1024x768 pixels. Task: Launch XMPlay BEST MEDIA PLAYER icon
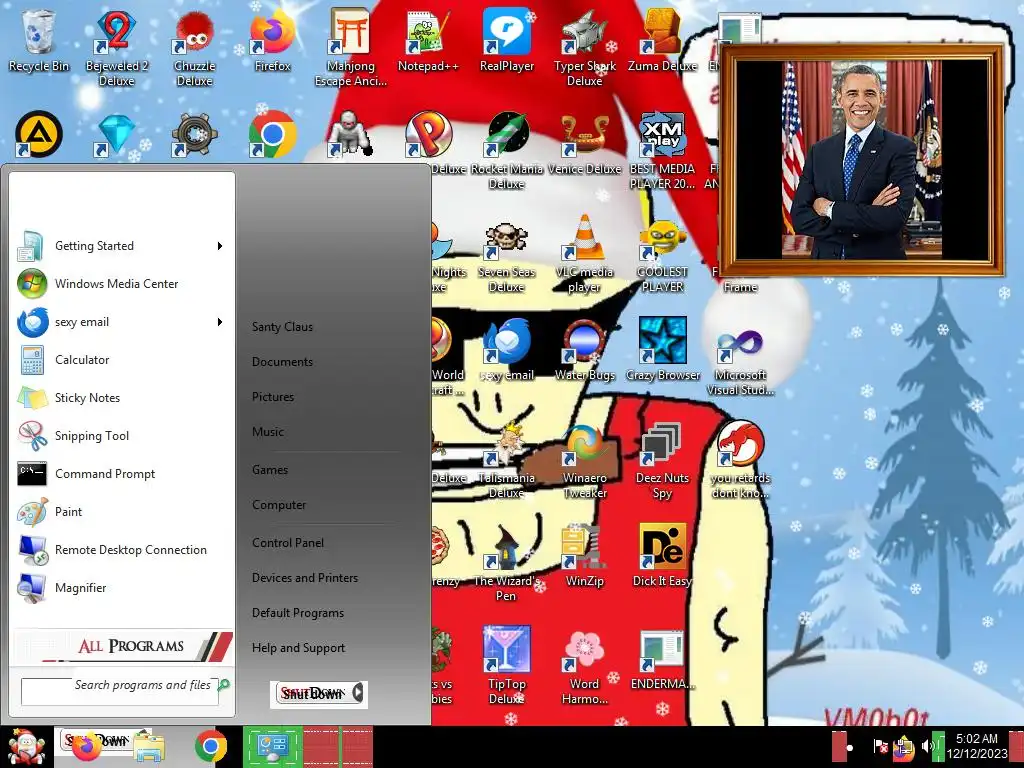click(662, 150)
